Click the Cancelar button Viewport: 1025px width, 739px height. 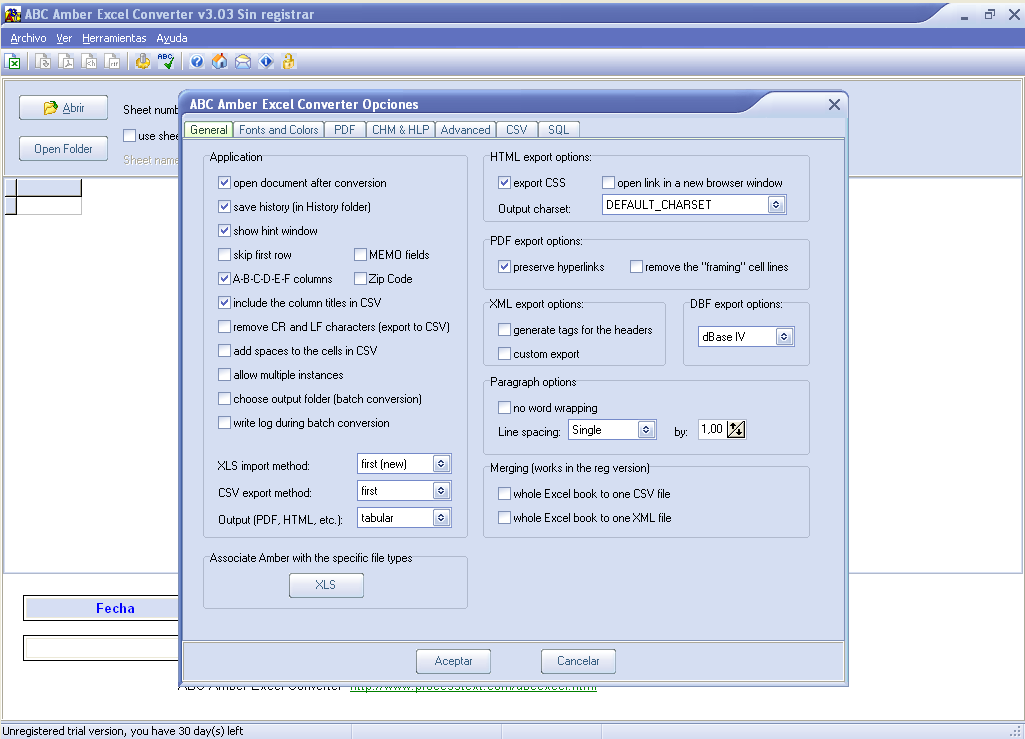point(578,661)
